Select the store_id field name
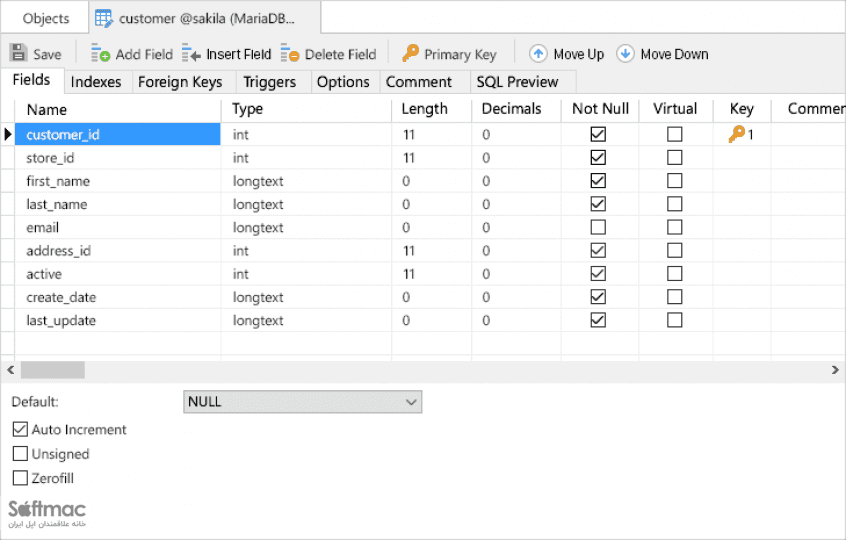This screenshot has height=540, width=846. [50, 158]
